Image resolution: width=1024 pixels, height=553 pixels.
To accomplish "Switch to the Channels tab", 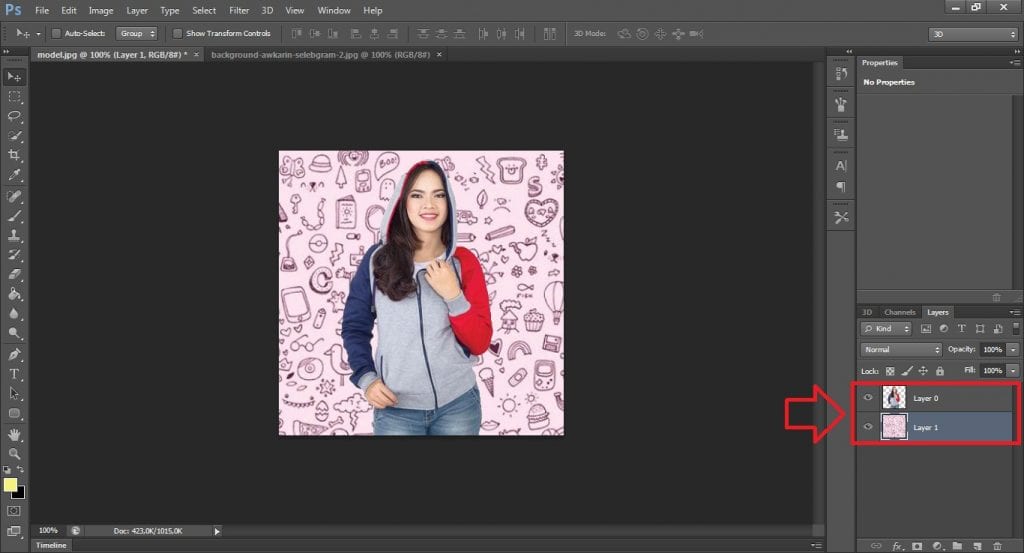I will point(900,312).
